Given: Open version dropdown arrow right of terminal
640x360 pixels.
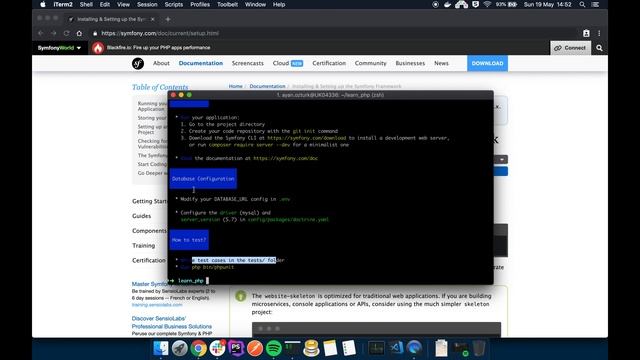Looking at the screenshot, I should coord(502,160).
